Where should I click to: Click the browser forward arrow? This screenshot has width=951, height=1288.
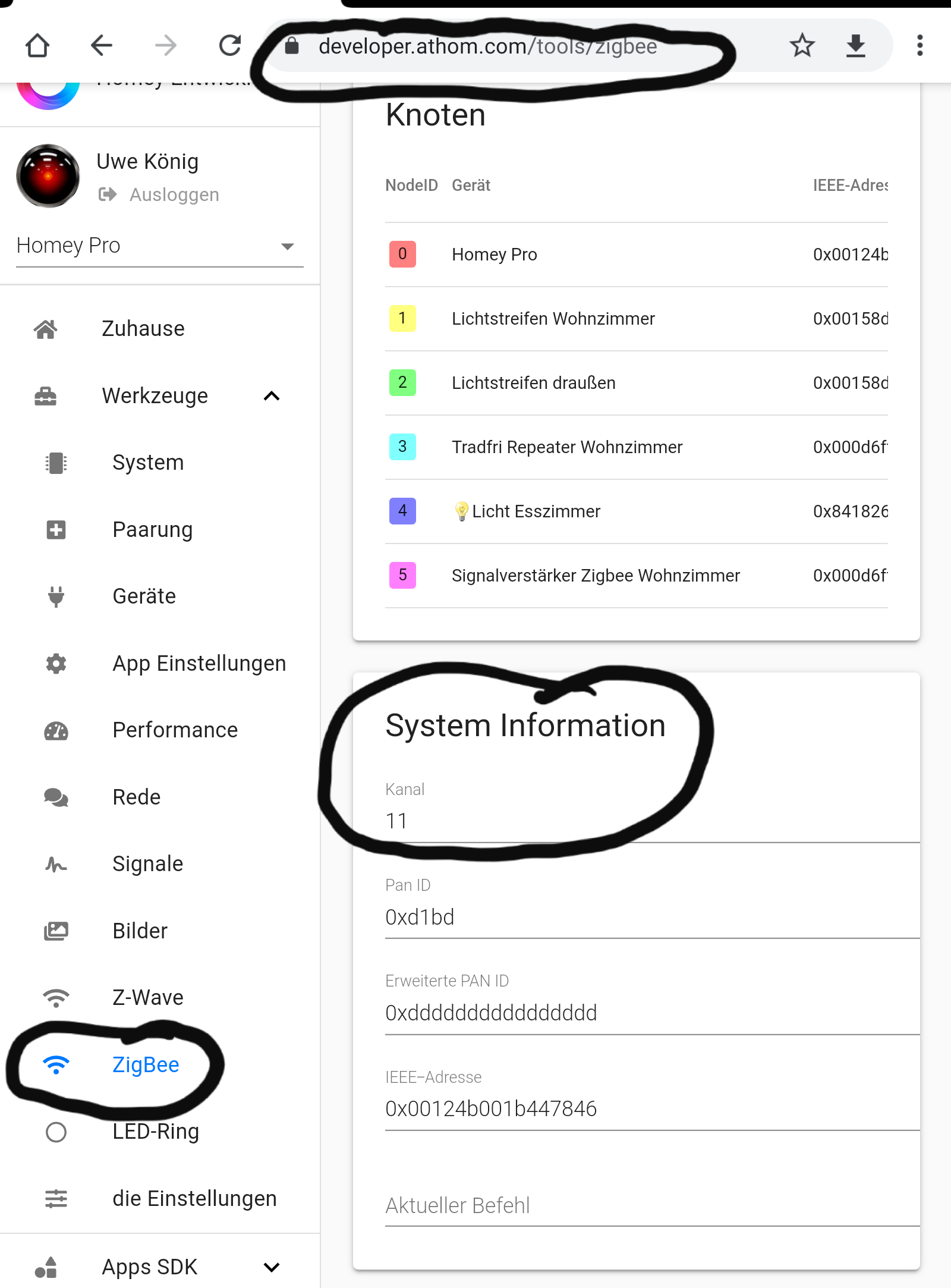166,45
